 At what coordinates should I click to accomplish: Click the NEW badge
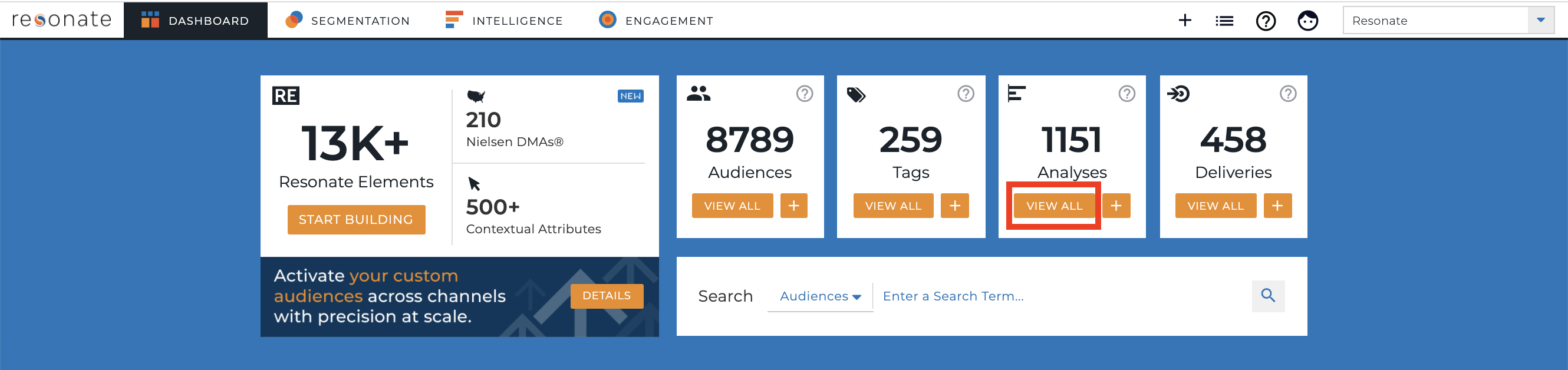coord(630,95)
